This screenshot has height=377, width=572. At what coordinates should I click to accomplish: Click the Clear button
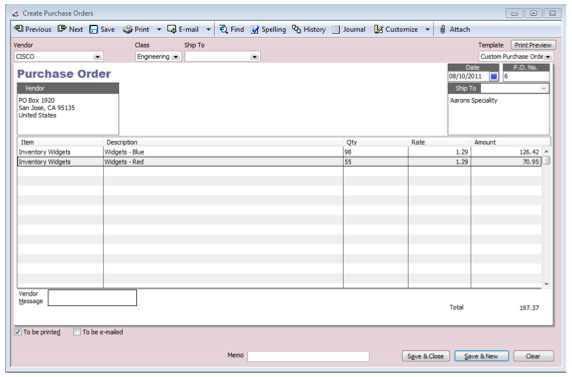click(x=533, y=356)
